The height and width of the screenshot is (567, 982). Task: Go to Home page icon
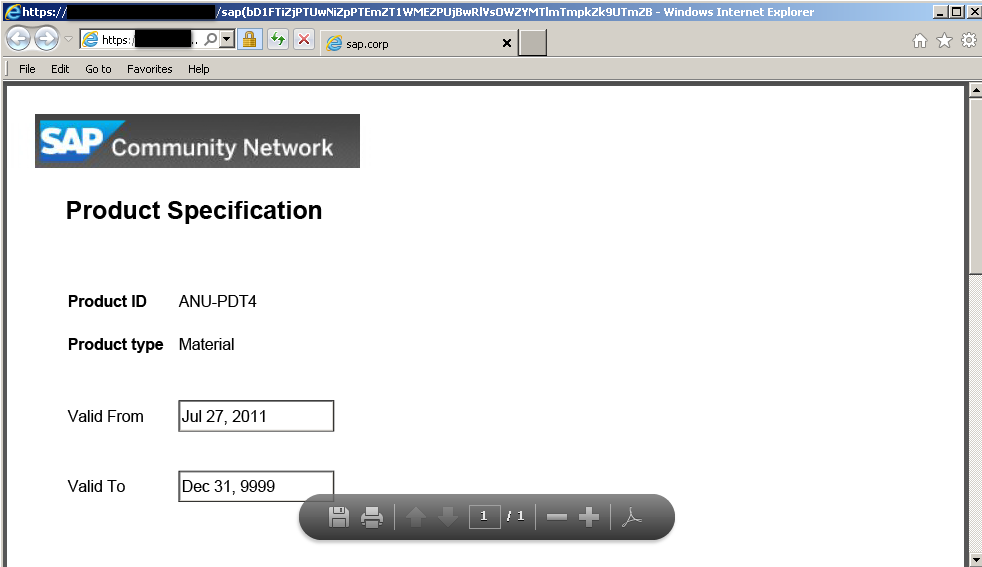coord(919,41)
